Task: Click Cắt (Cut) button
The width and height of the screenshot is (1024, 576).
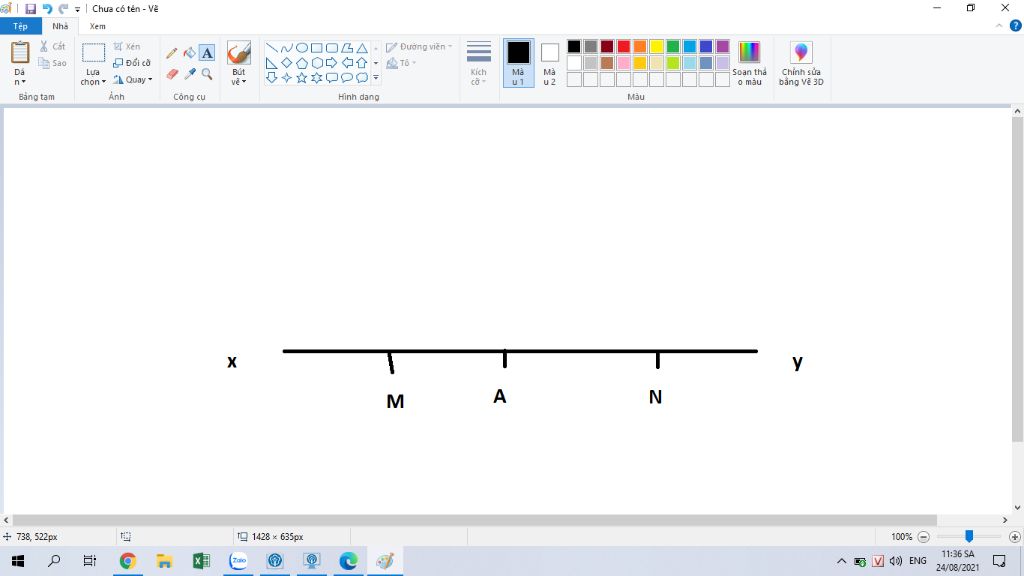Action: [52, 46]
